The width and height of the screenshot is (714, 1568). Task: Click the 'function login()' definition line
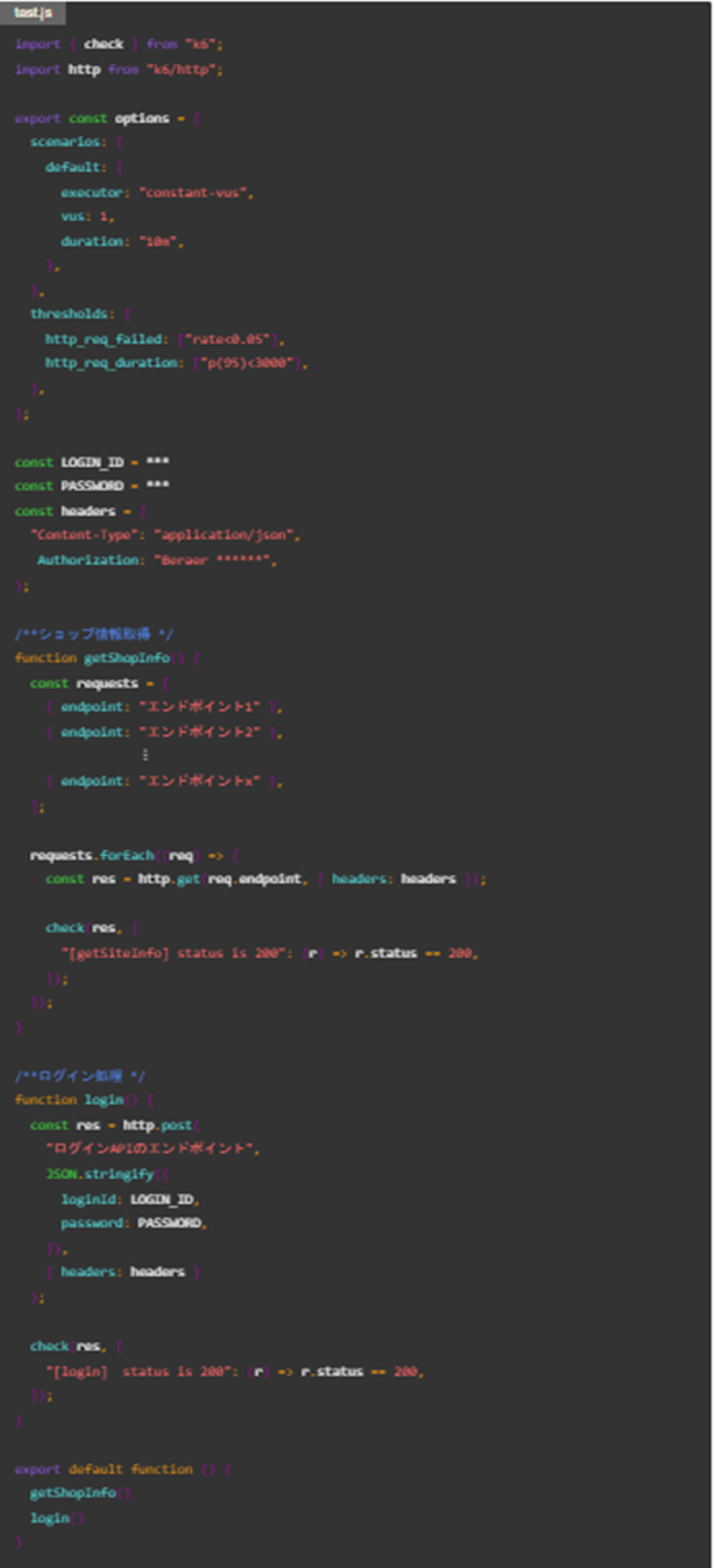coord(84,1101)
